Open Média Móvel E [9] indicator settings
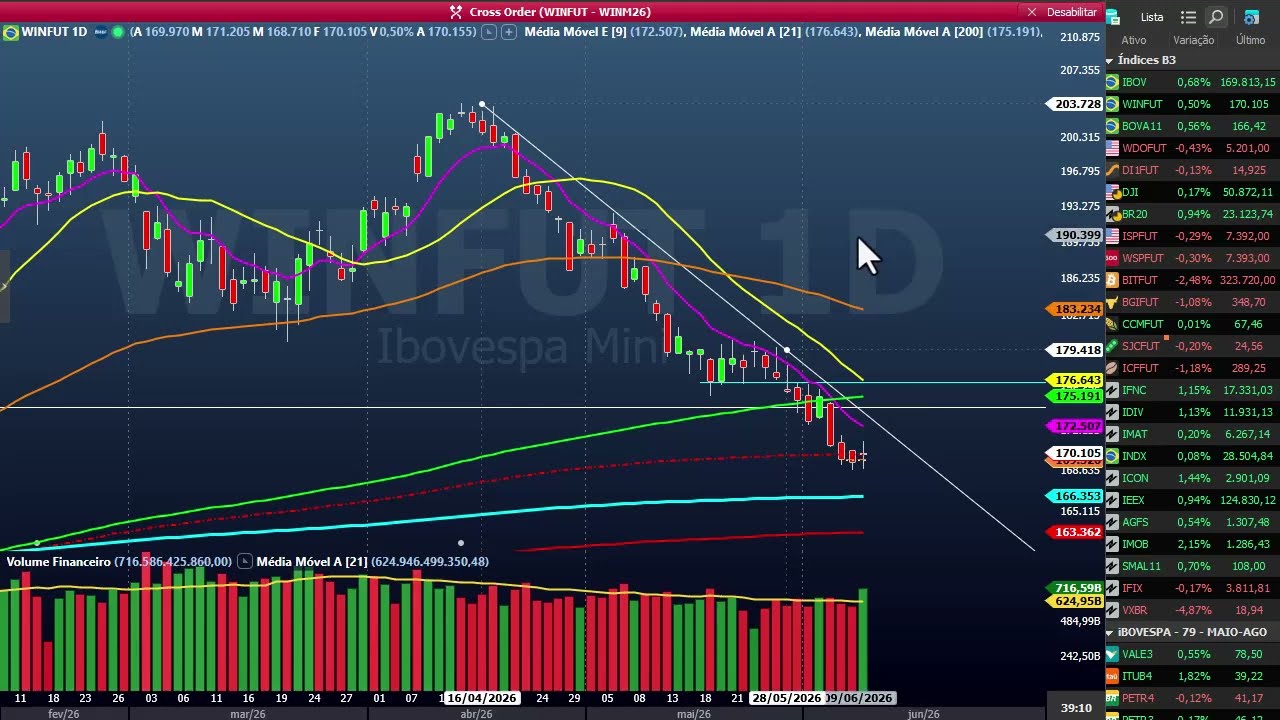Screen dimensions: 1280x720 [605, 32]
